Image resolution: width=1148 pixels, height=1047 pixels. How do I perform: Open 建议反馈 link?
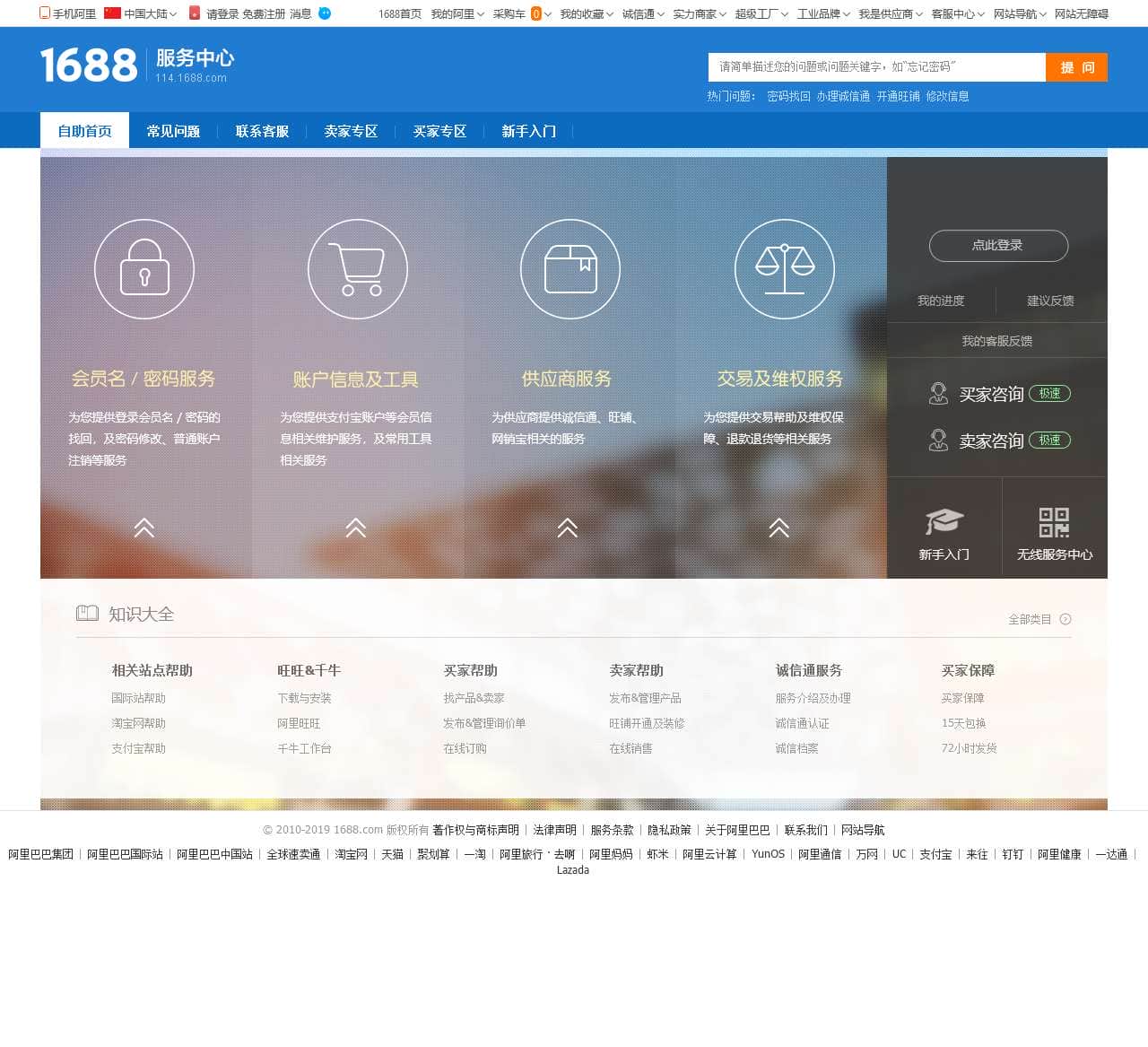pyautogui.click(x=1050, y=301)
